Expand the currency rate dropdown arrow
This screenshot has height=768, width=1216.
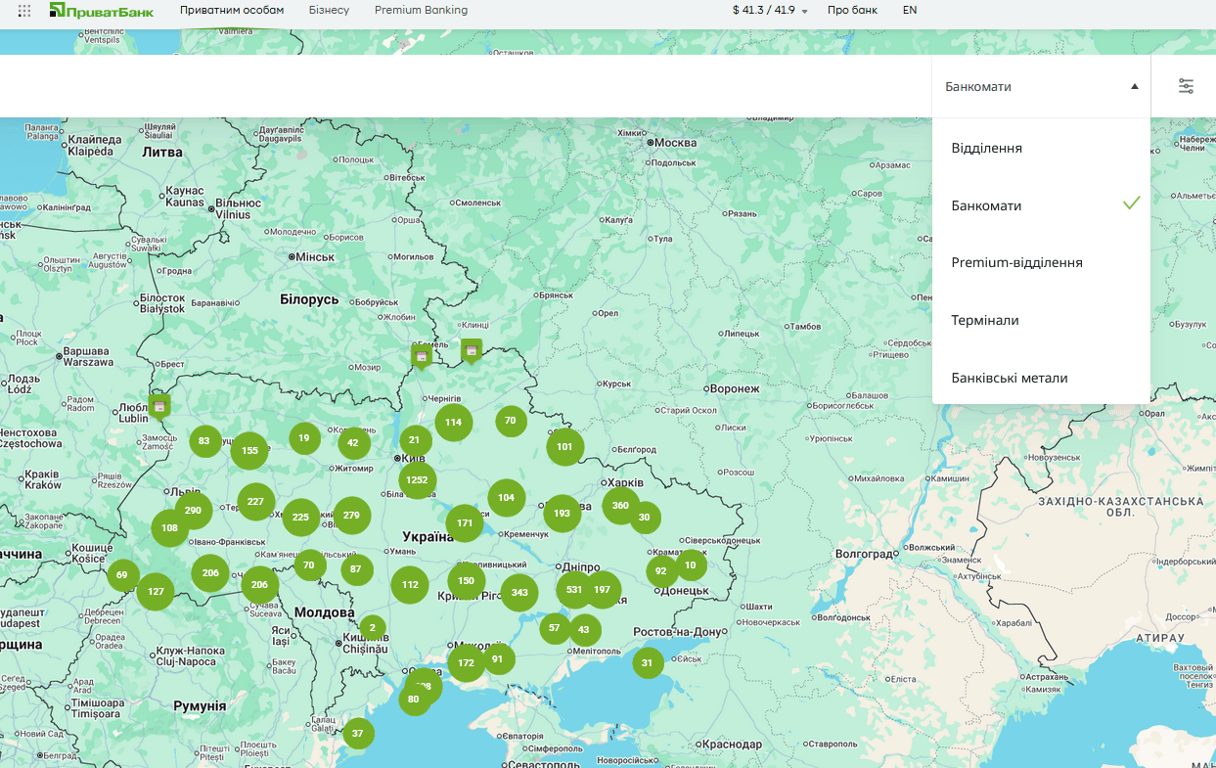pos(805,12)
